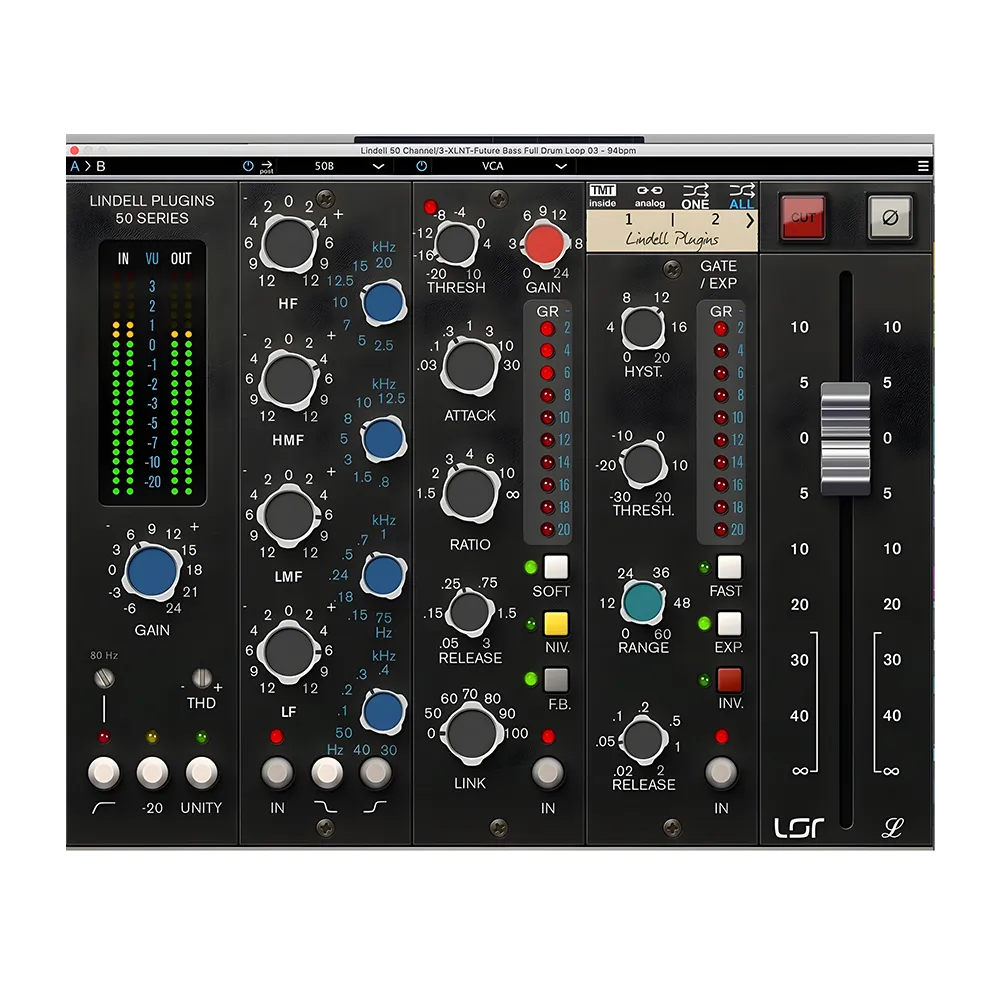Click the post routing arrow icon
Viewport: 1000px width, 1000px height.
[x=267, y=166]
